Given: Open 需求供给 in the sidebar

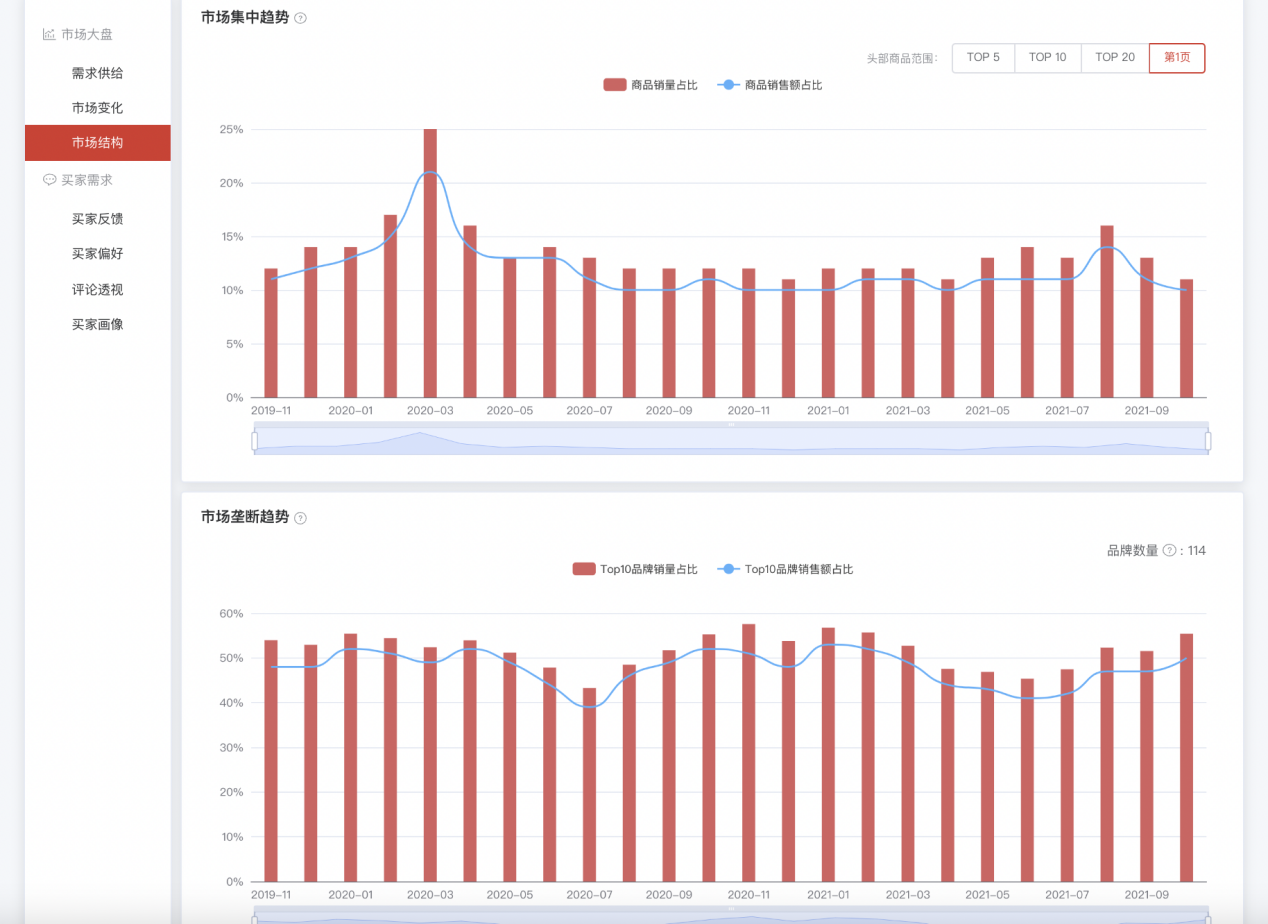Looking at the screenshot, I should pyautogui.click(x=97, y=73).
